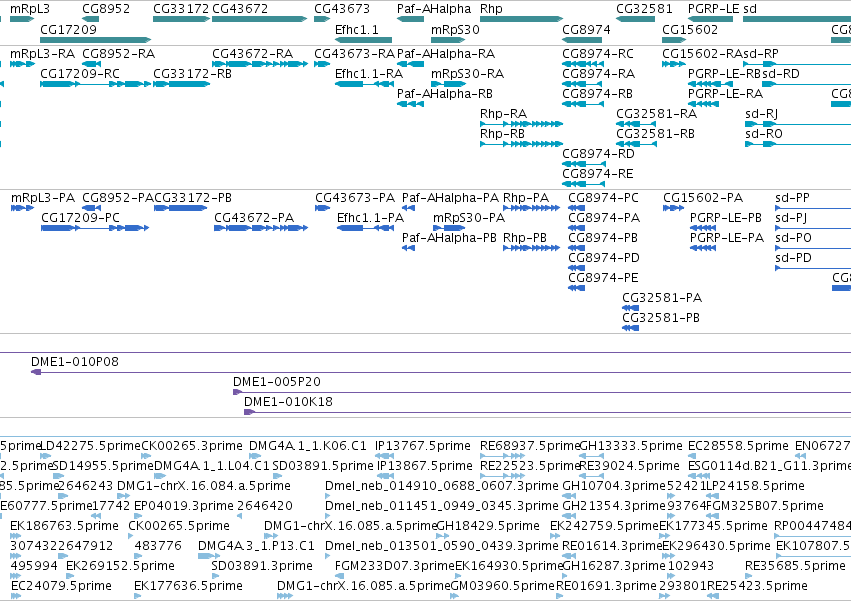
Task: Click protein mRpS30-PA
Action: pyautogui.click(x=469, y=218)
